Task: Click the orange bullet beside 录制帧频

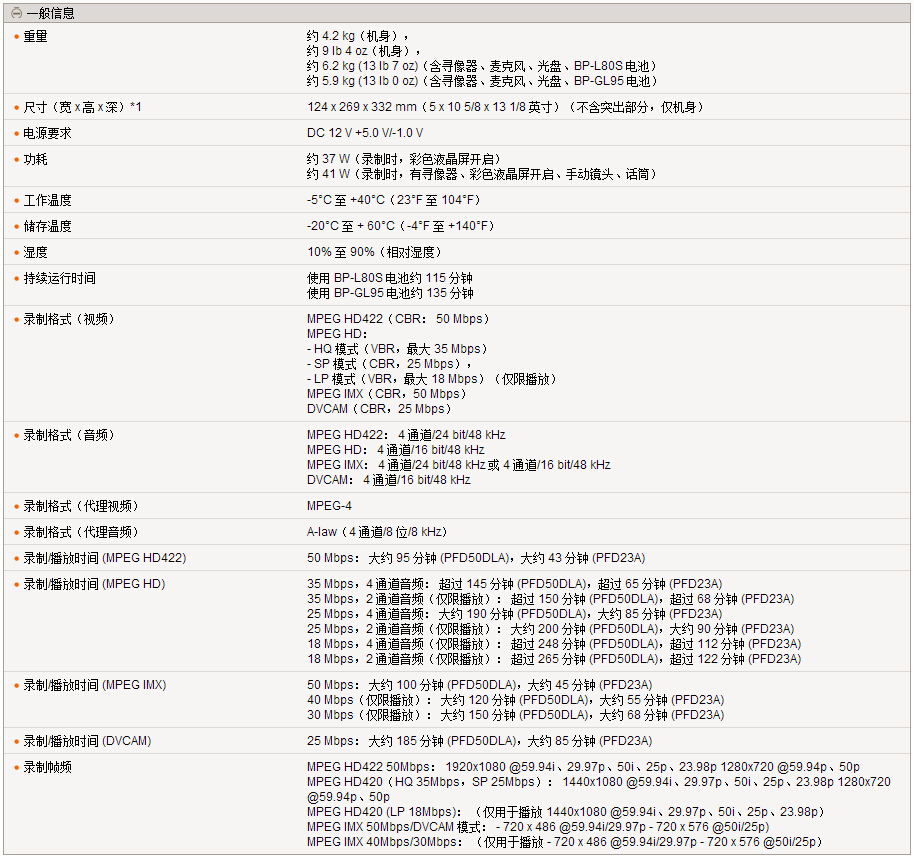Action: coord(16,767)
